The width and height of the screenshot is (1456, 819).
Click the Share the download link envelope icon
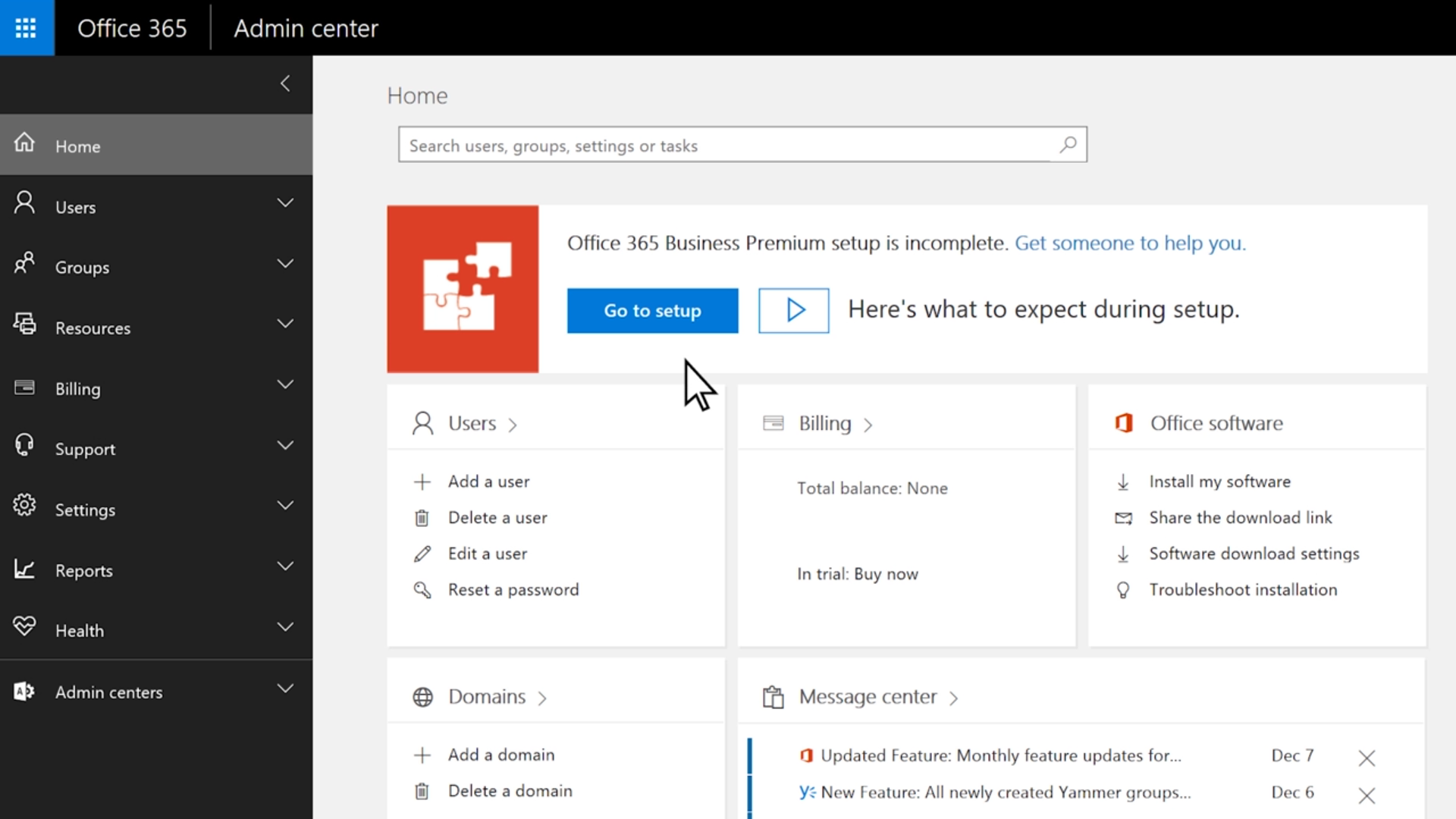click(x=1123, y=518)
